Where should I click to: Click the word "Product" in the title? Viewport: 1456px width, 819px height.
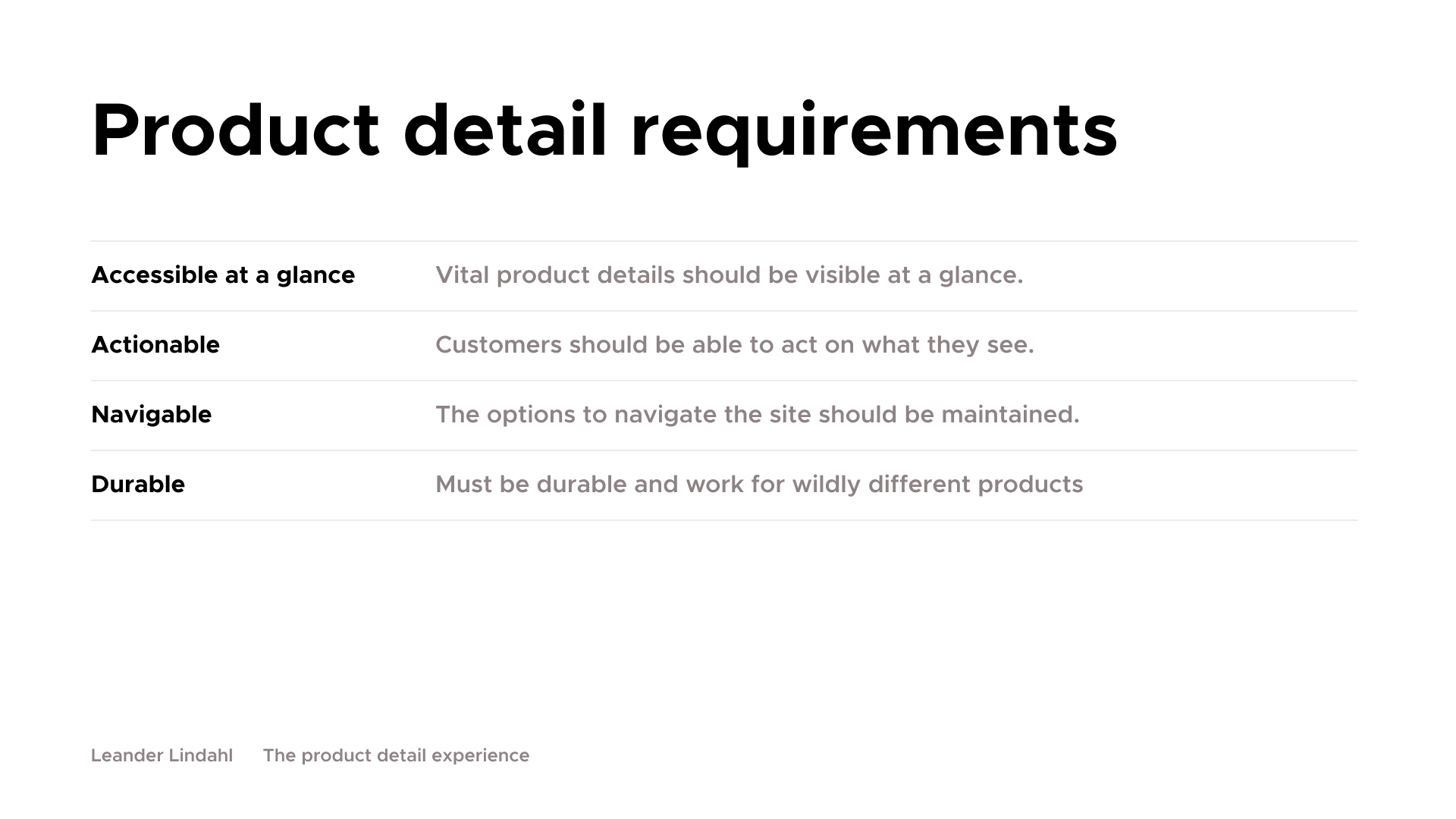[235, 130]
